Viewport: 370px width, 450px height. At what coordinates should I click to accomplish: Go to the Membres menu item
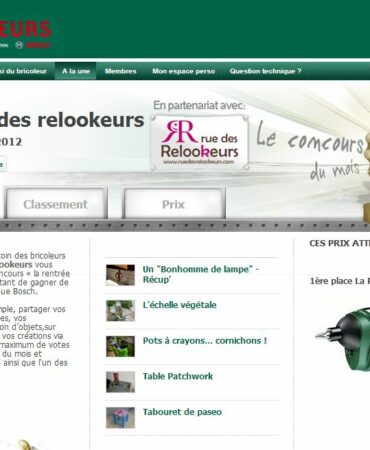[121, 71]
